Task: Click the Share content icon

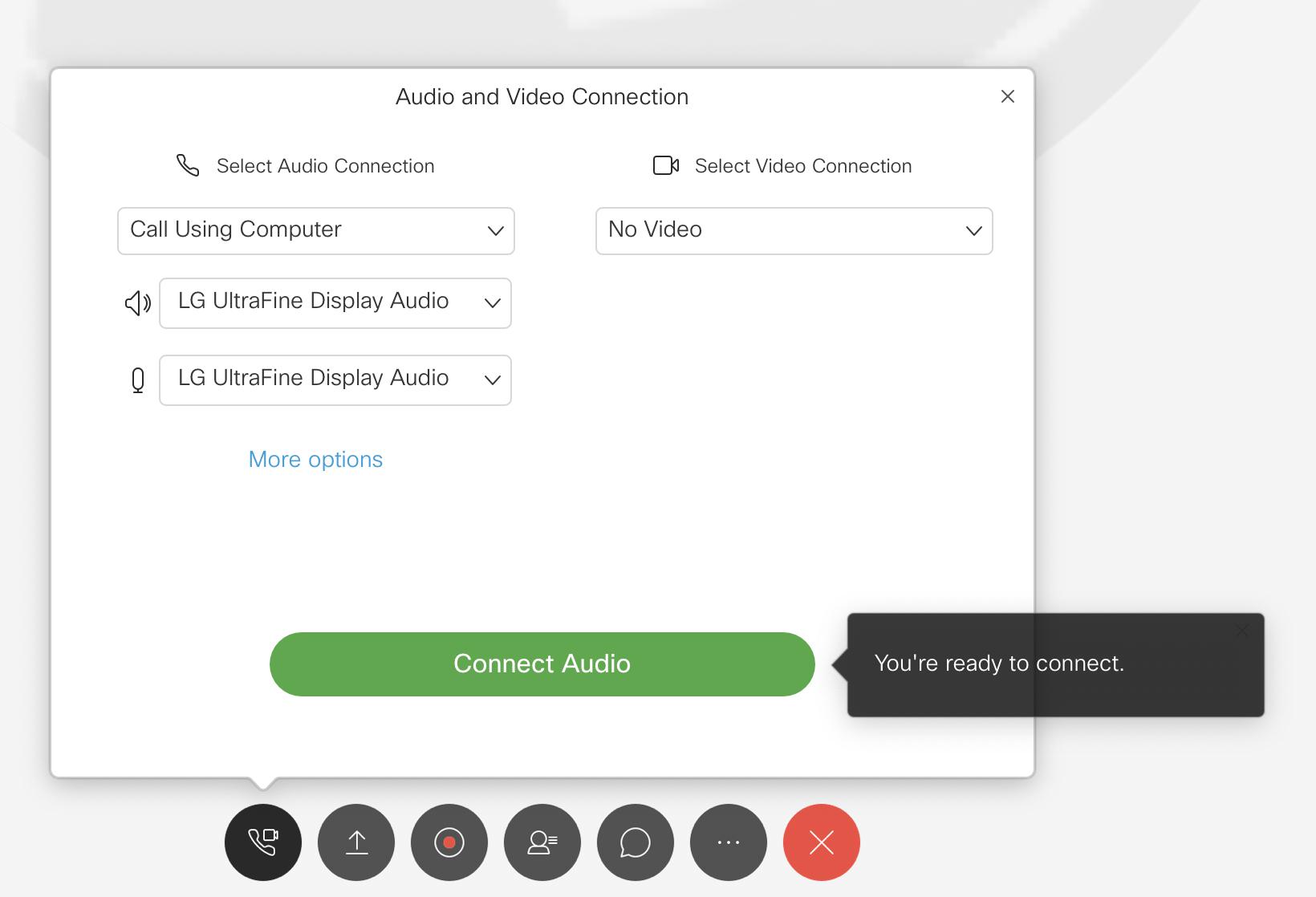Action: click(x=355, y=842)
